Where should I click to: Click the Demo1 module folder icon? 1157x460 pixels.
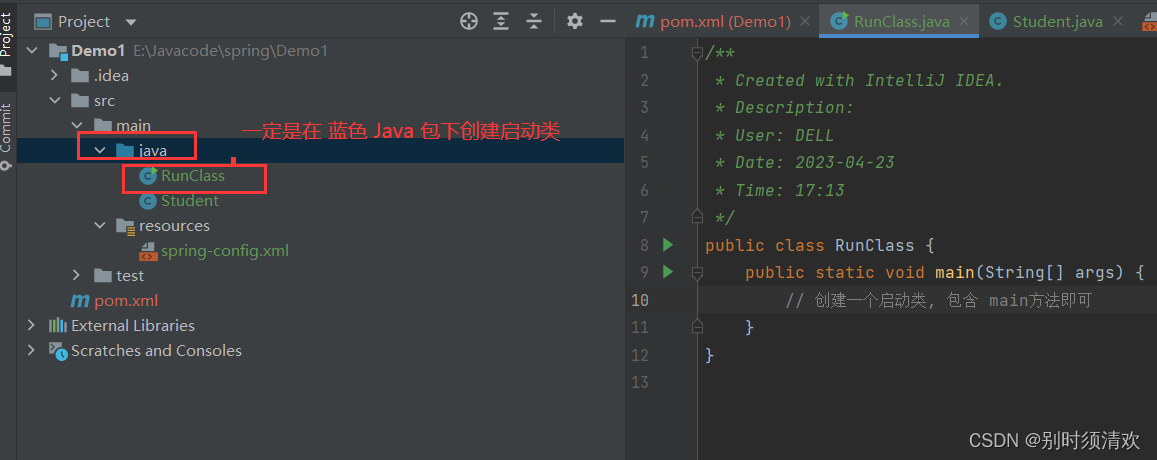tap(58, 52)
